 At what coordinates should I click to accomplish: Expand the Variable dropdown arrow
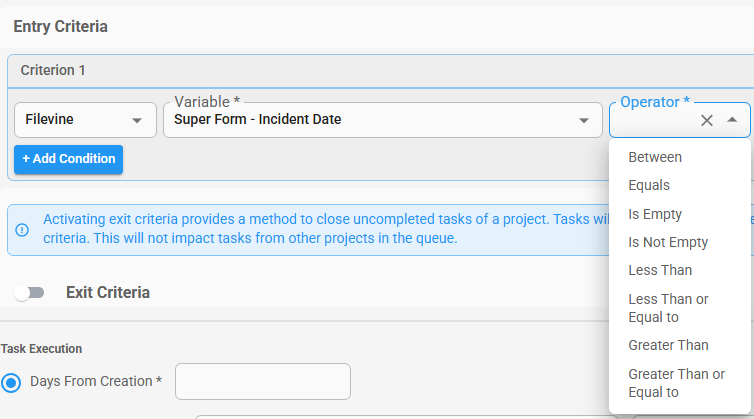tap(584, 120)
